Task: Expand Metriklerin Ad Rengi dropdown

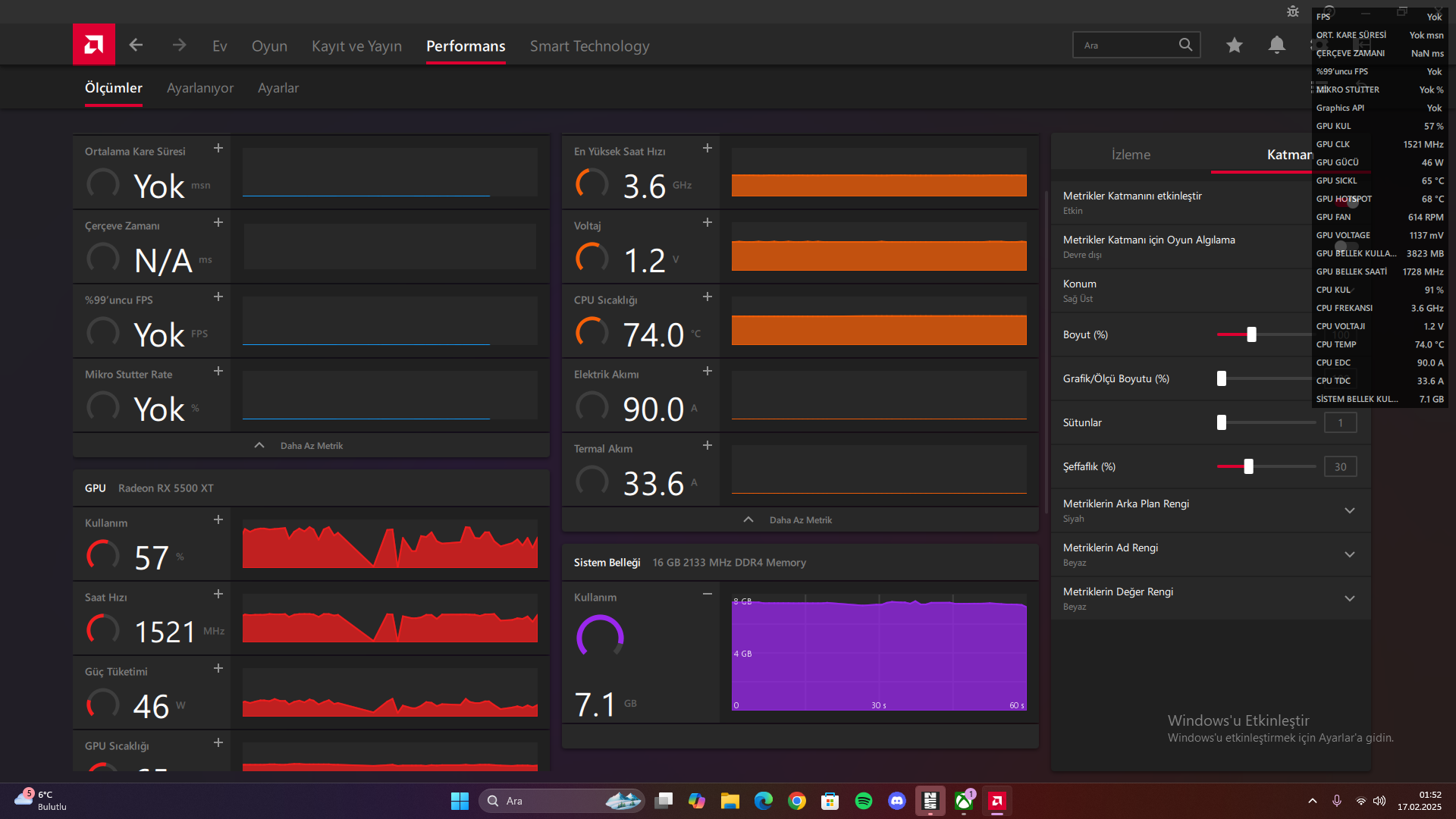Action: pyautogui.click(x=1350, y=554)
